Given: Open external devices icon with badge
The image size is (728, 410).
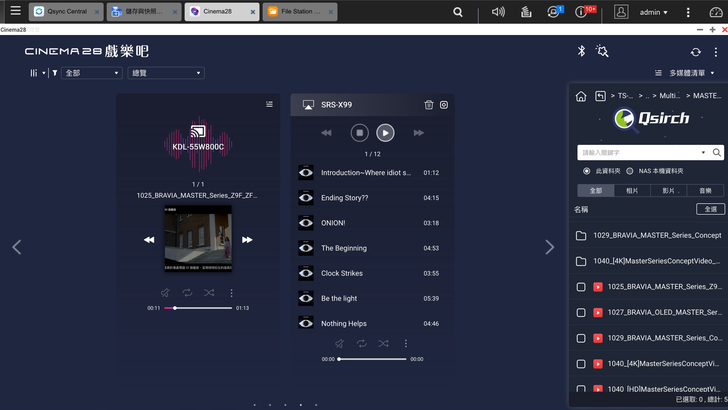Looking at the screenshot, I should coord(554,12).
